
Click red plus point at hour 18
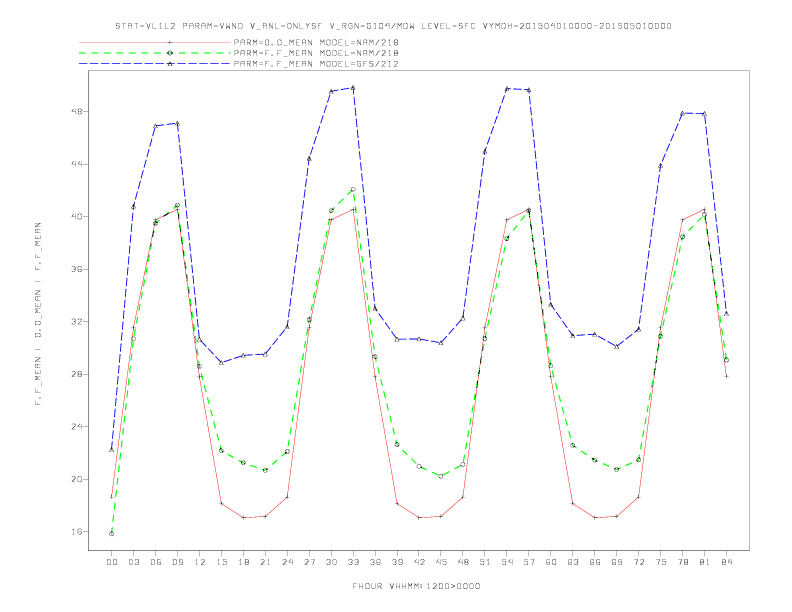tap(243, 518)
